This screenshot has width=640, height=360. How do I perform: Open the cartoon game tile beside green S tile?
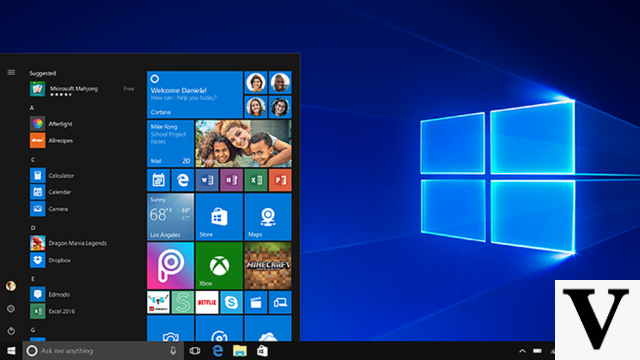pyautogui.click(x=158, y=302)
